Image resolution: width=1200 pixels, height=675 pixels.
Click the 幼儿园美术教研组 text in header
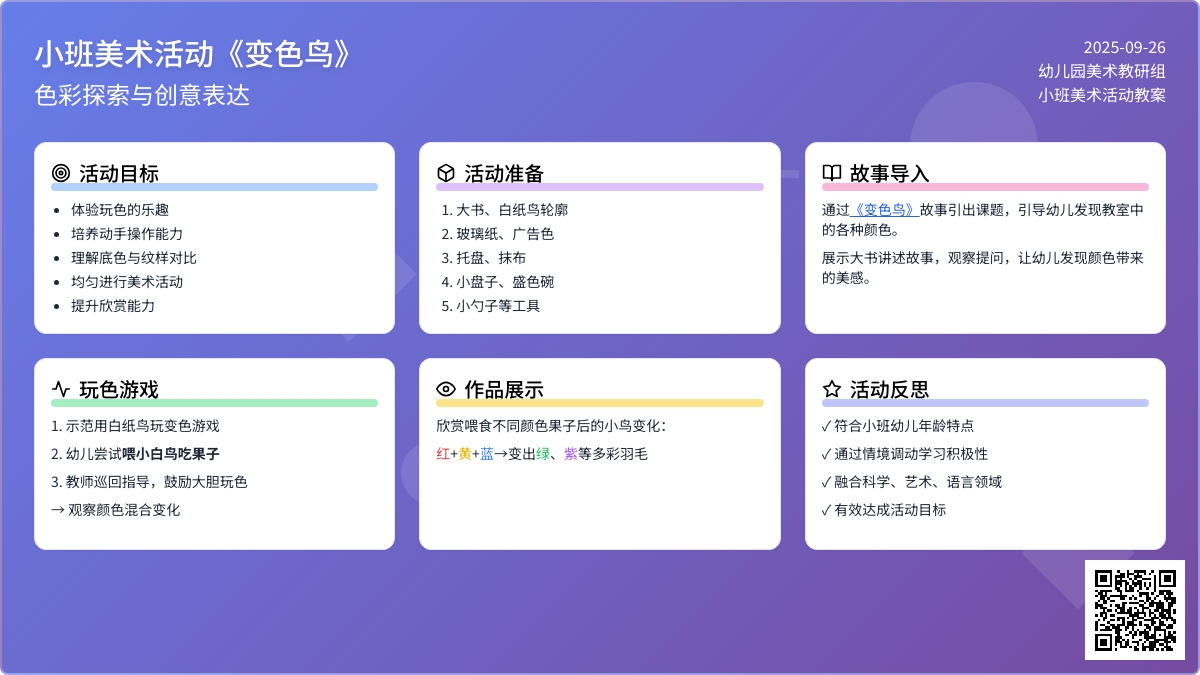[1101, 72]
